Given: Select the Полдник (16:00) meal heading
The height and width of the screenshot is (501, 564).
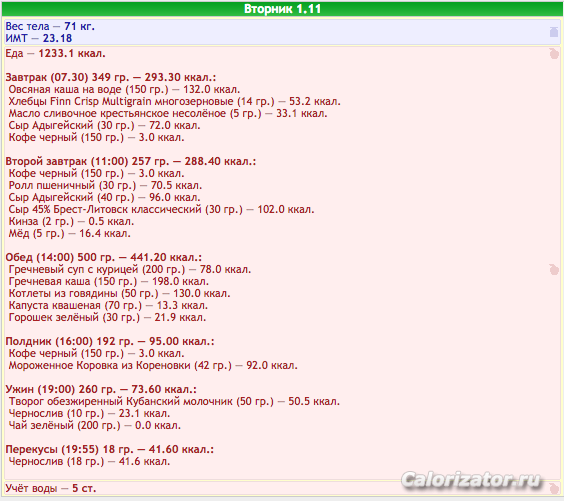Looking at the screenshot, I should (x=110, y=341).
